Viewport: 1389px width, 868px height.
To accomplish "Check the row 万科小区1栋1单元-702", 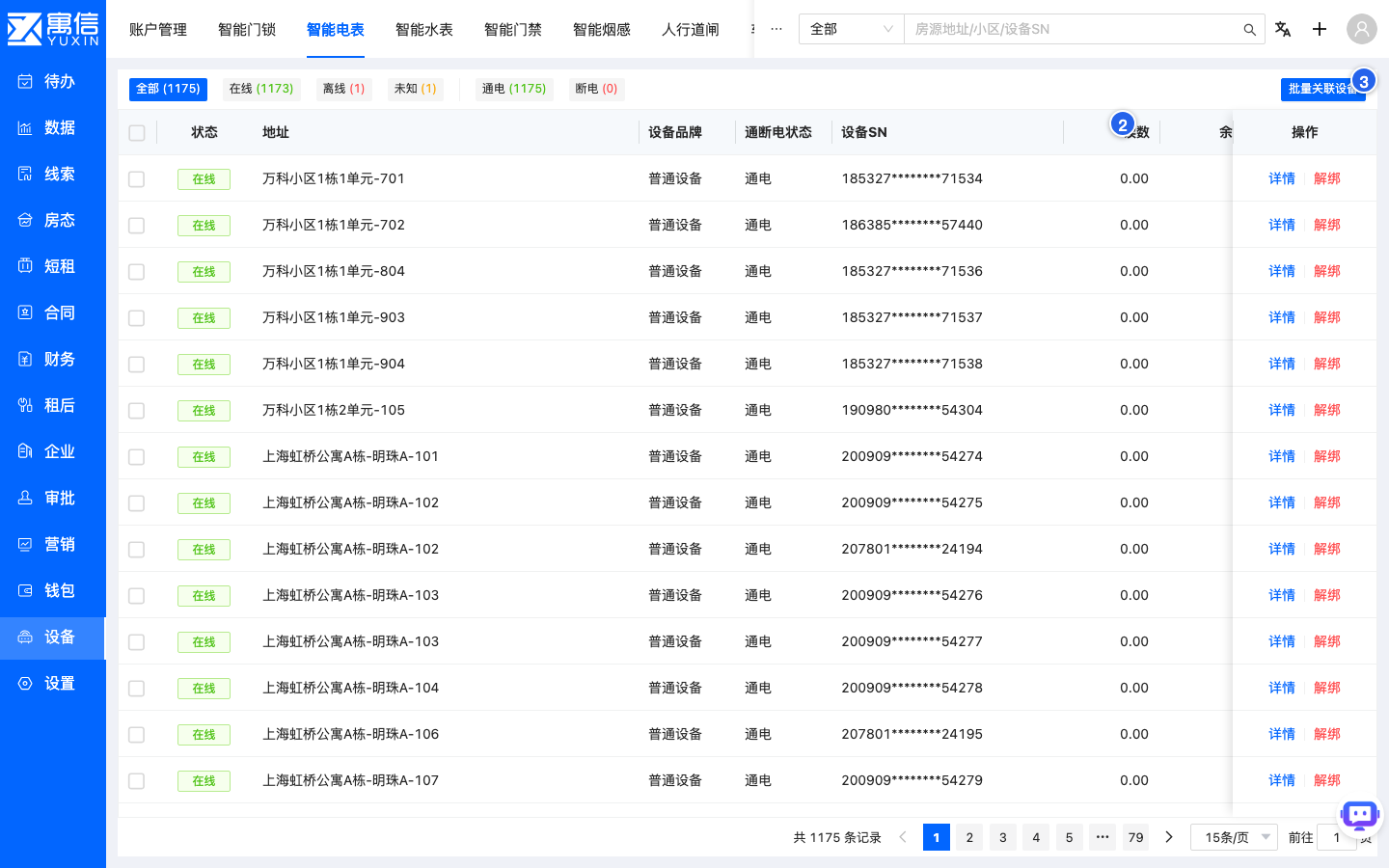I will click(x=137, y=226).
